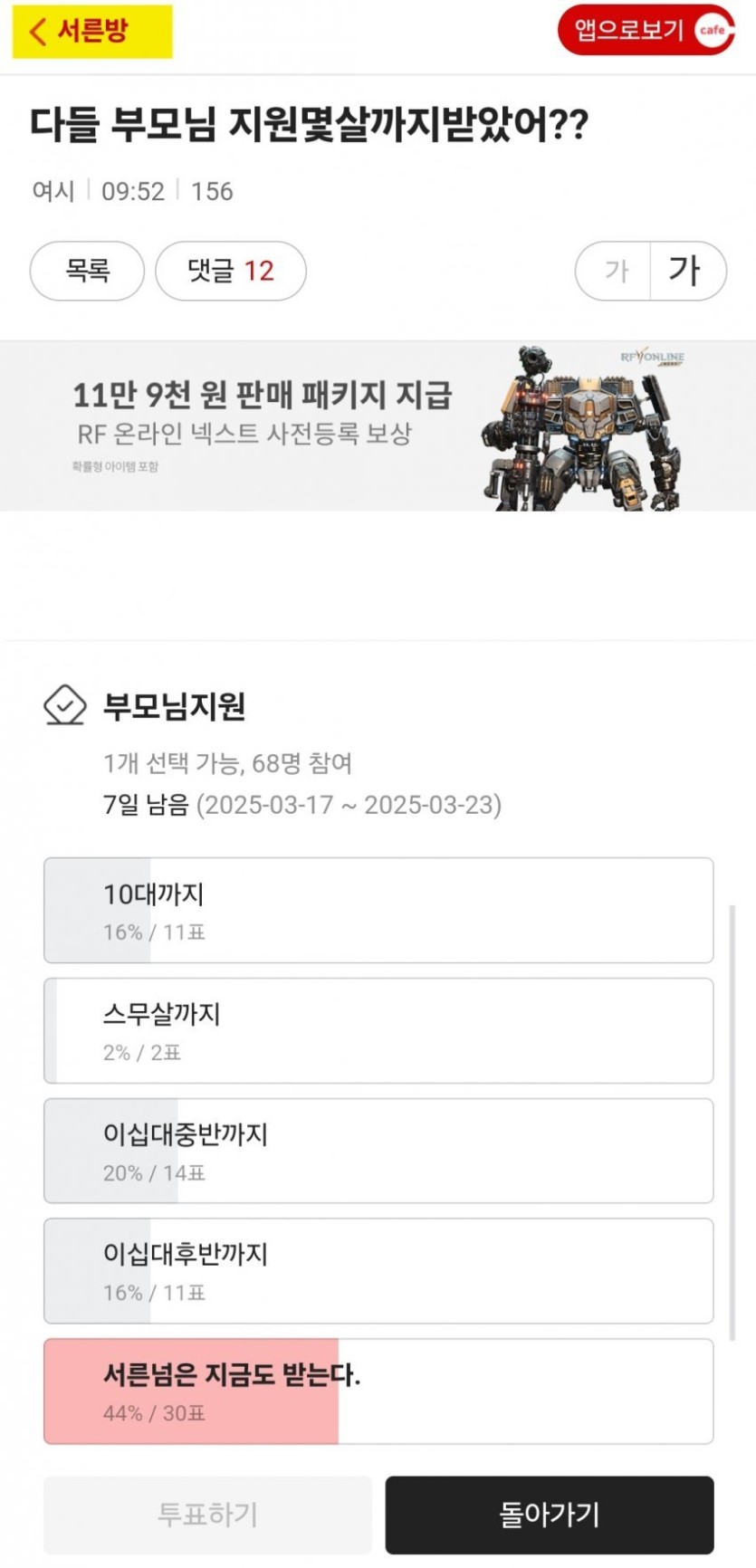Choose the 이십대후반까지 poll option
Image resolution: width=756 pixels, height=1568 pixels.
[378, 1271]
